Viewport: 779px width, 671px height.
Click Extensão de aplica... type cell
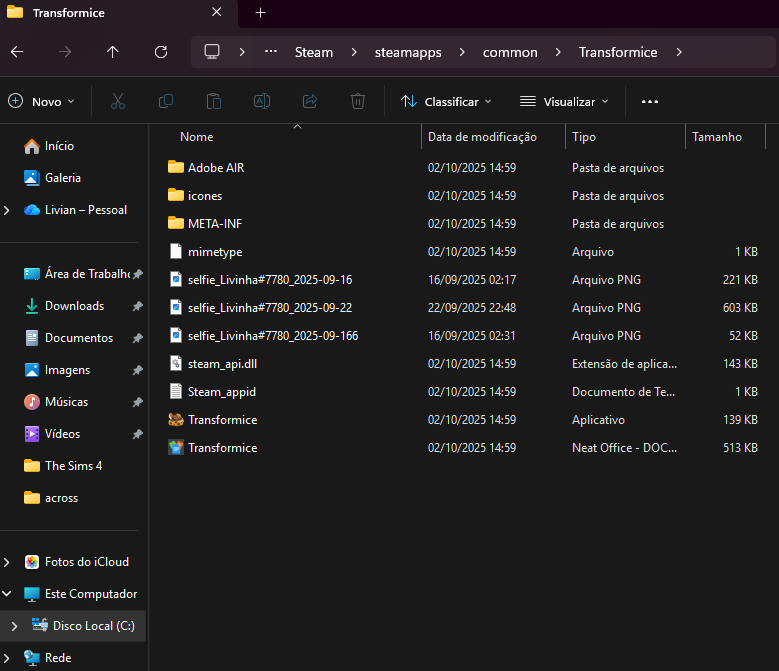click(624, 364)
